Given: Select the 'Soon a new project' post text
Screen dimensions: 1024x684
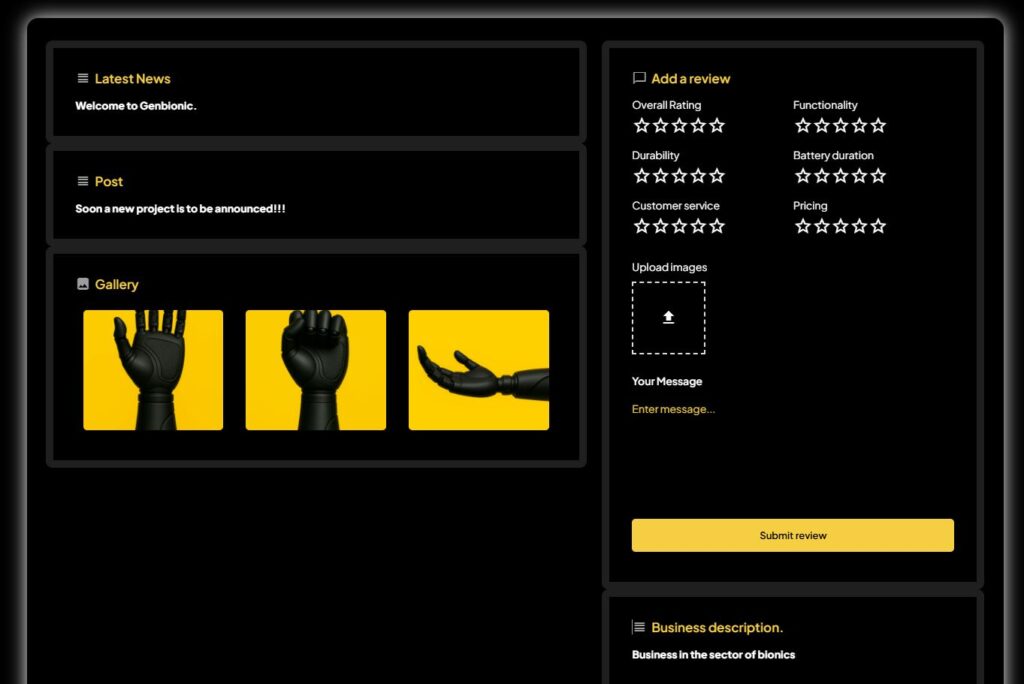Looking at the screenshot, I should [x=180, y=208].
